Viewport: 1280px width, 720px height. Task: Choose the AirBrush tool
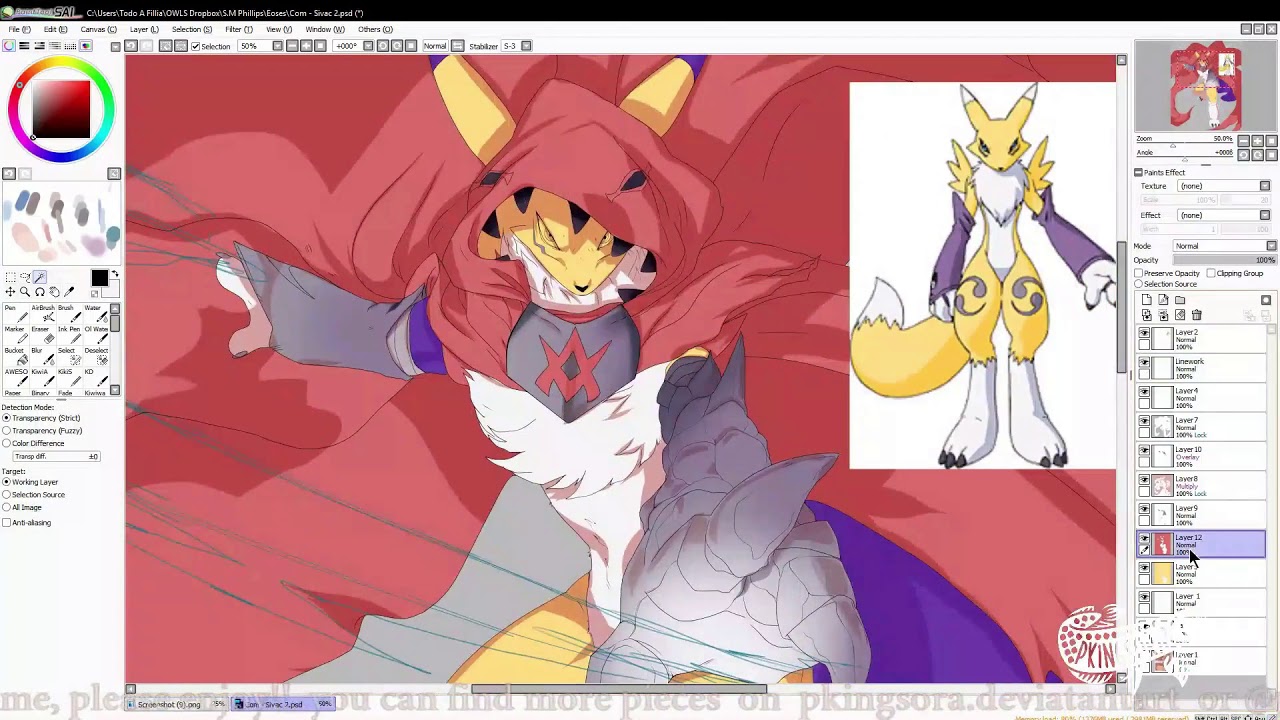[x=43, y=313]
